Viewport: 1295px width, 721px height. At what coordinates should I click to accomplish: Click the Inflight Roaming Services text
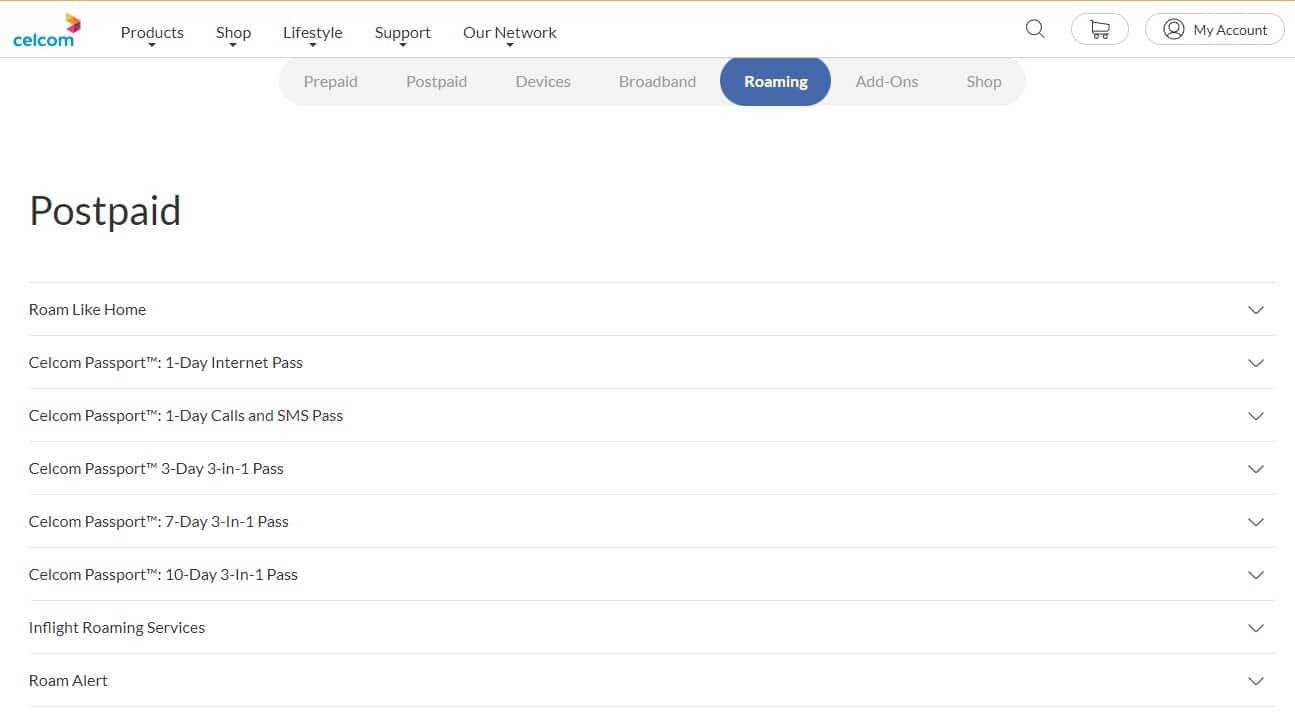tap(117, 628)
